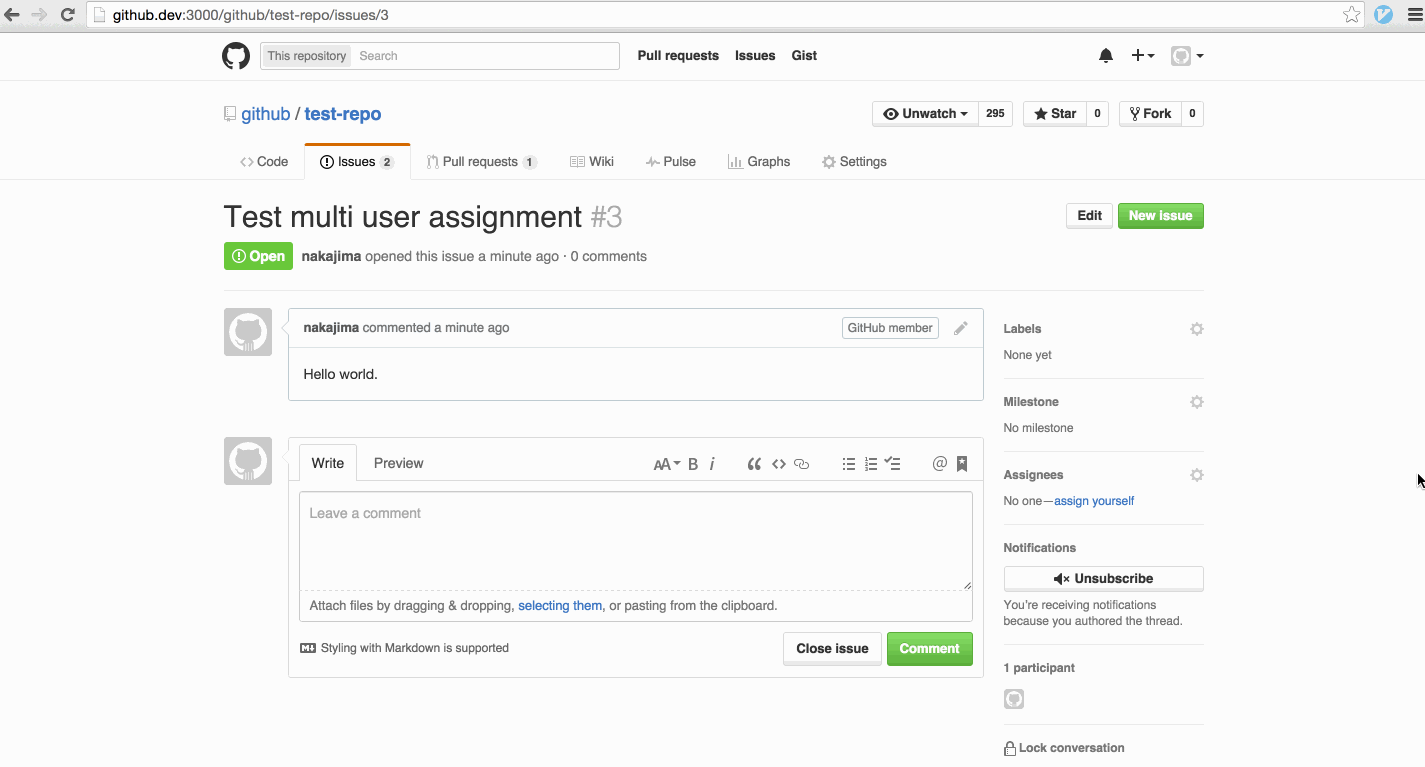
Task: Open the @mention helper icon
Action: click(938, 463)
